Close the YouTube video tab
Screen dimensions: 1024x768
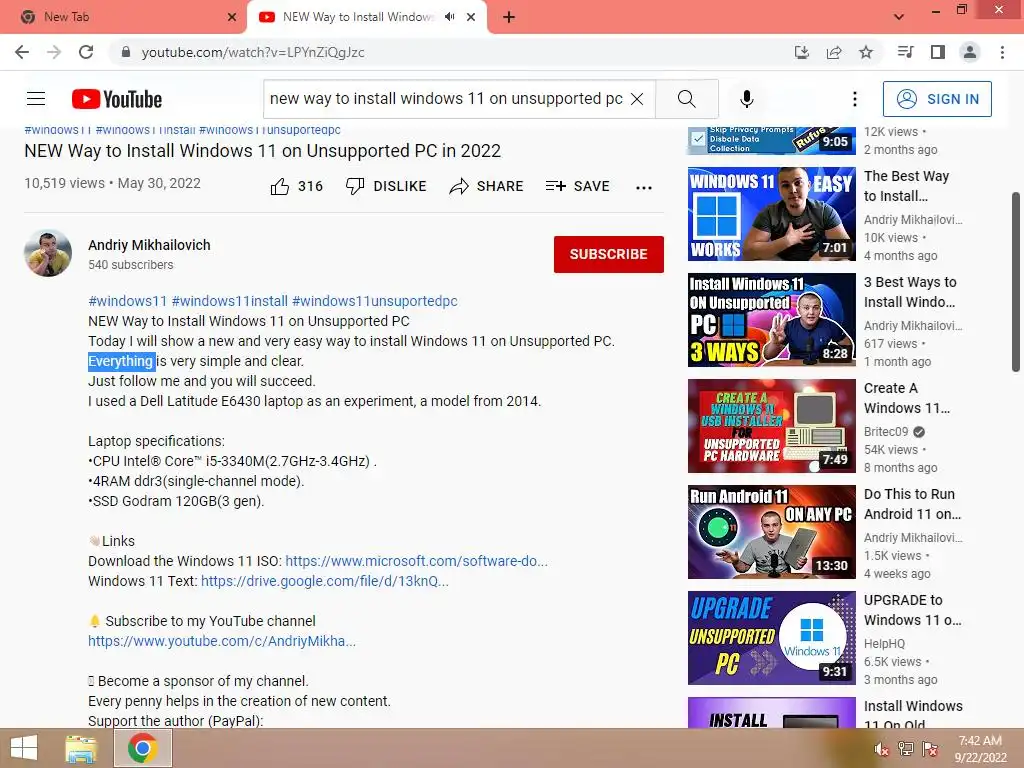pyautogui.click(x=471, y=17)
